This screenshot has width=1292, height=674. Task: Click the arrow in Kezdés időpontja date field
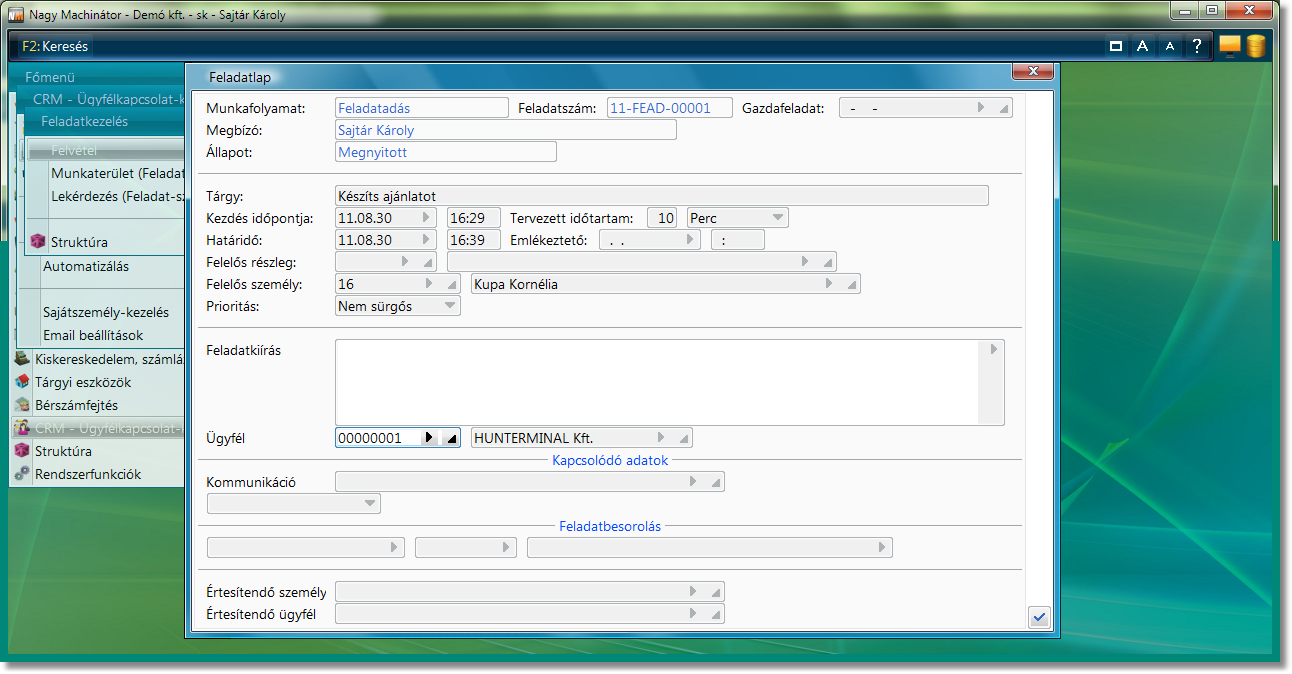pos(425,217)
